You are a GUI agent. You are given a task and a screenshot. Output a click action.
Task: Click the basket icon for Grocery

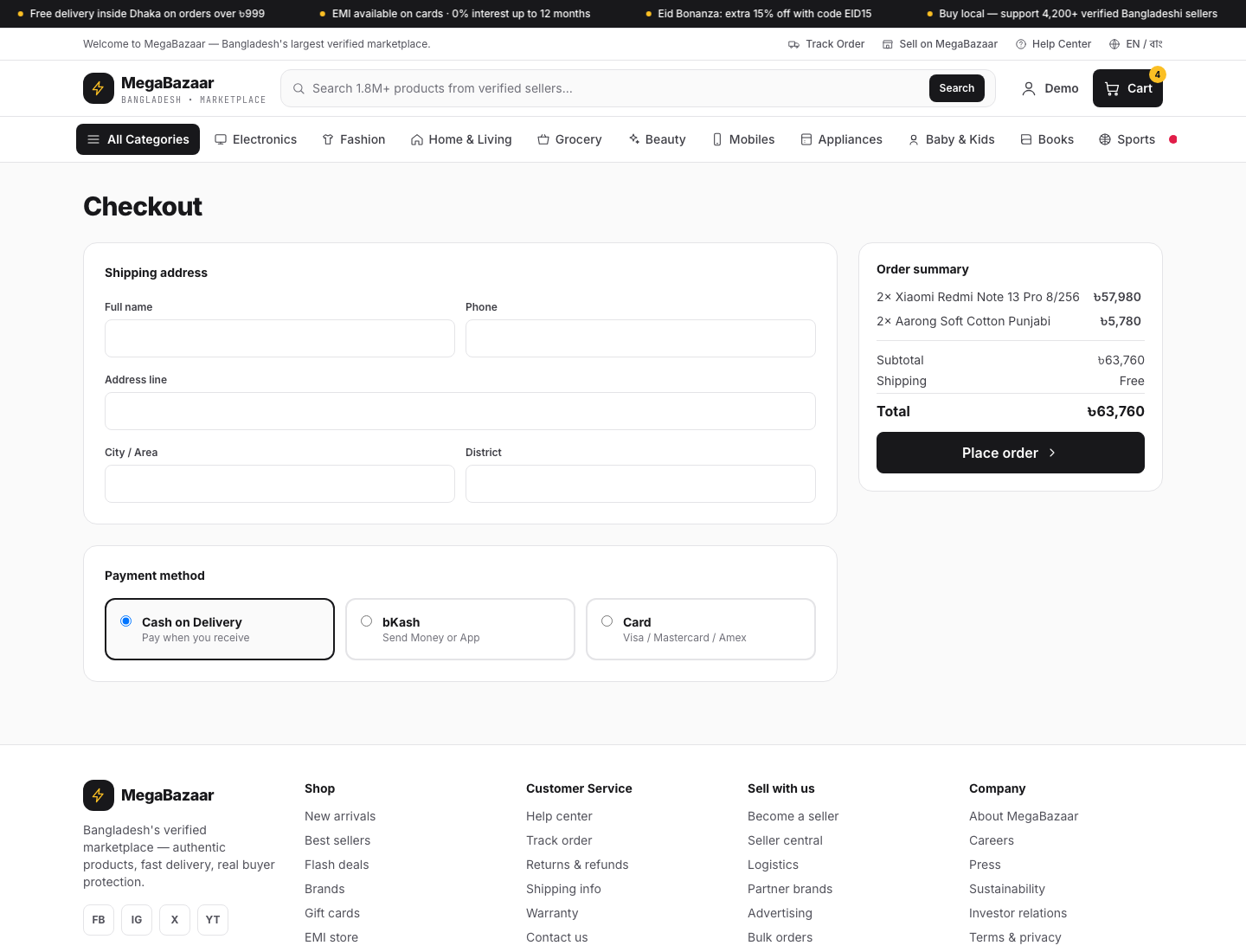[x=543, y=139]
